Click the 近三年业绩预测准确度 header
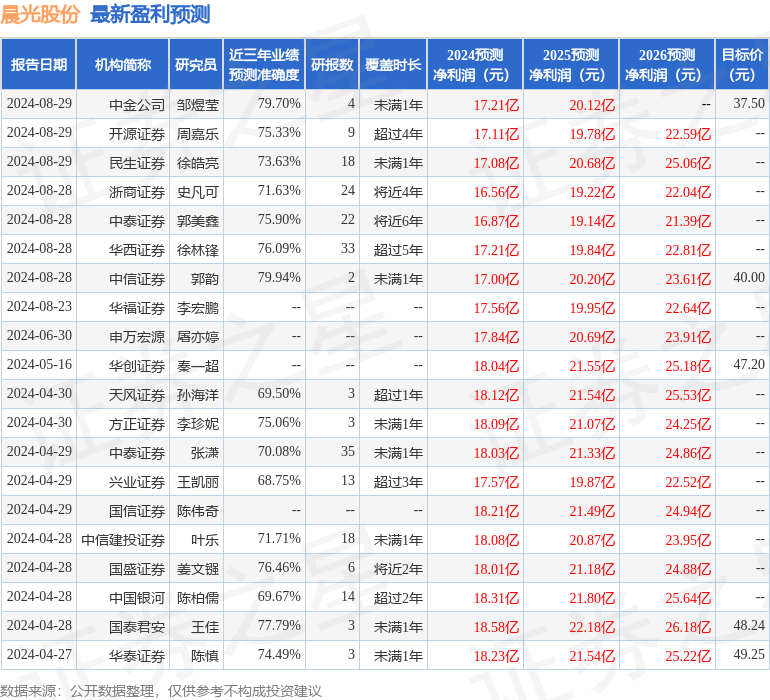Screen dimensions: 770x700 coord(264,64)
